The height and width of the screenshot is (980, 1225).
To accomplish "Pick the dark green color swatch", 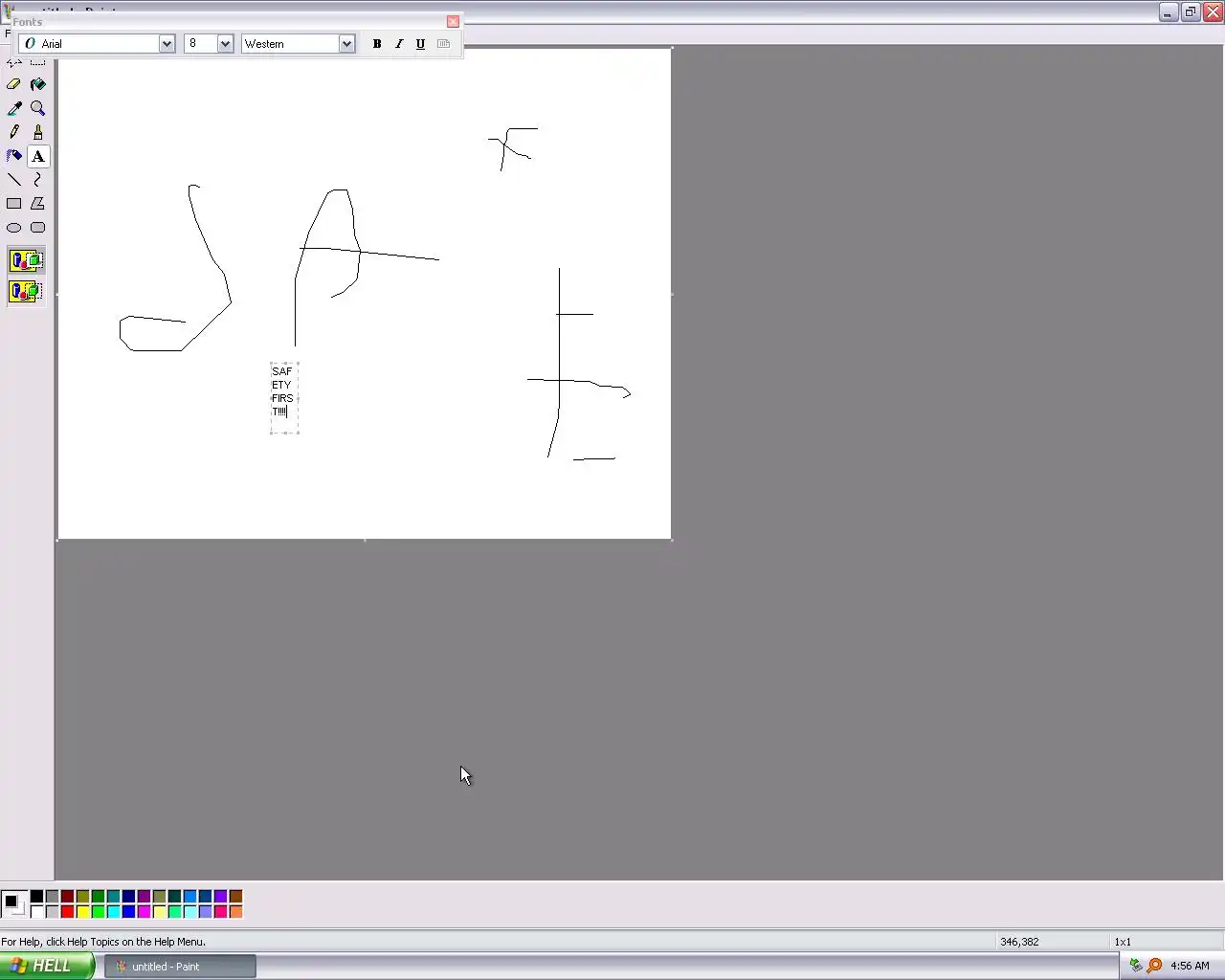I will (98, 897).
